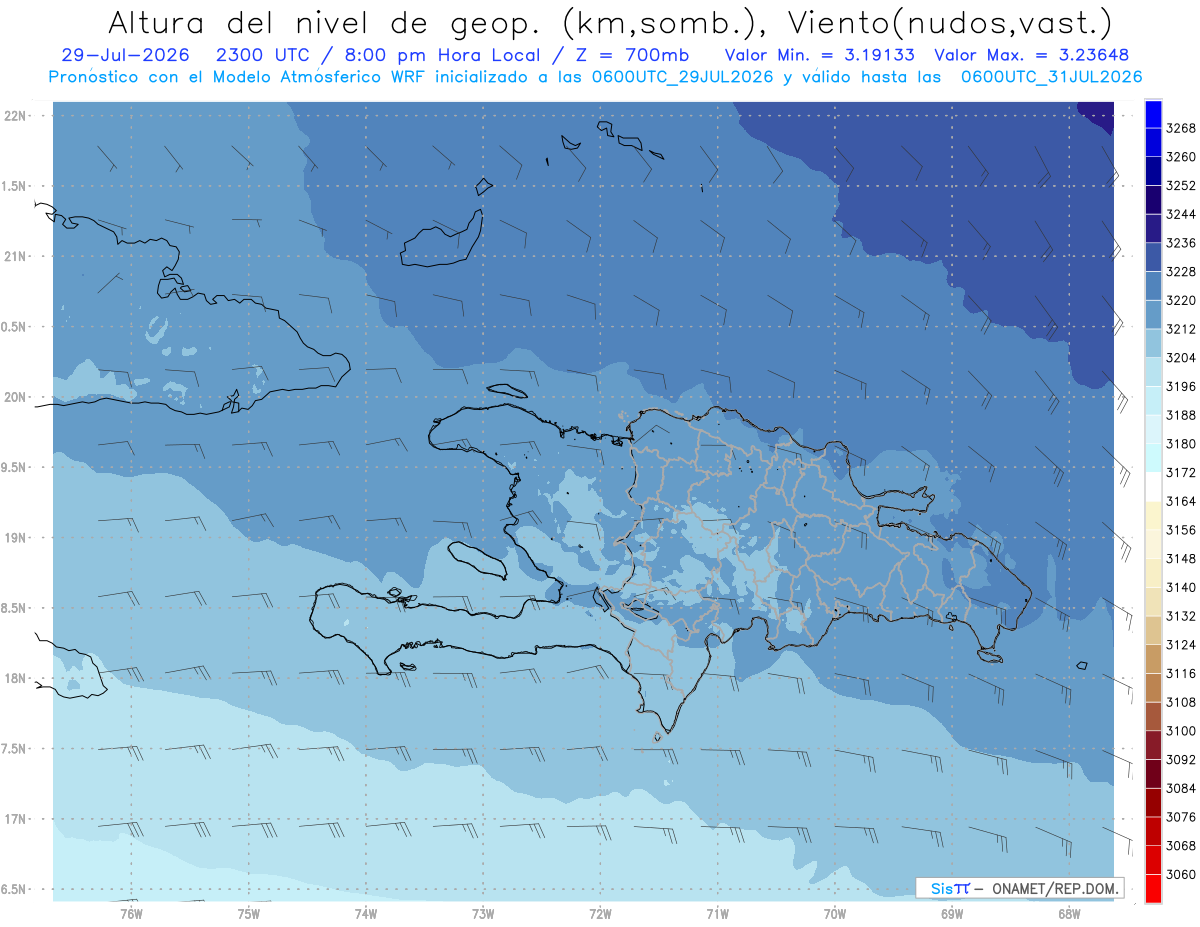Click "Valor Max. = 3.23648" text
1200x927 pixels.
point(1034,55)
